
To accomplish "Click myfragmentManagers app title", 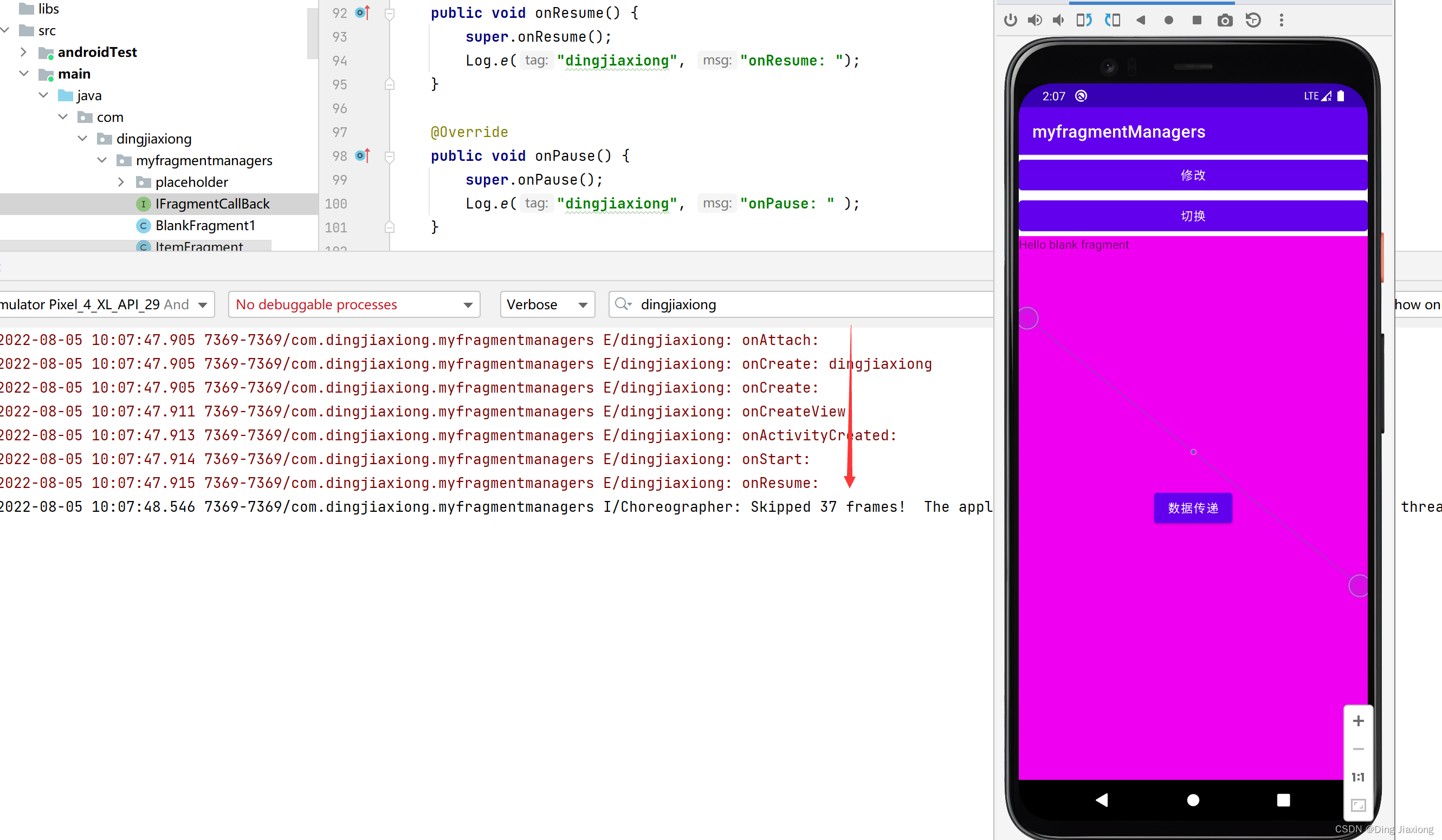I will 1118,132.
